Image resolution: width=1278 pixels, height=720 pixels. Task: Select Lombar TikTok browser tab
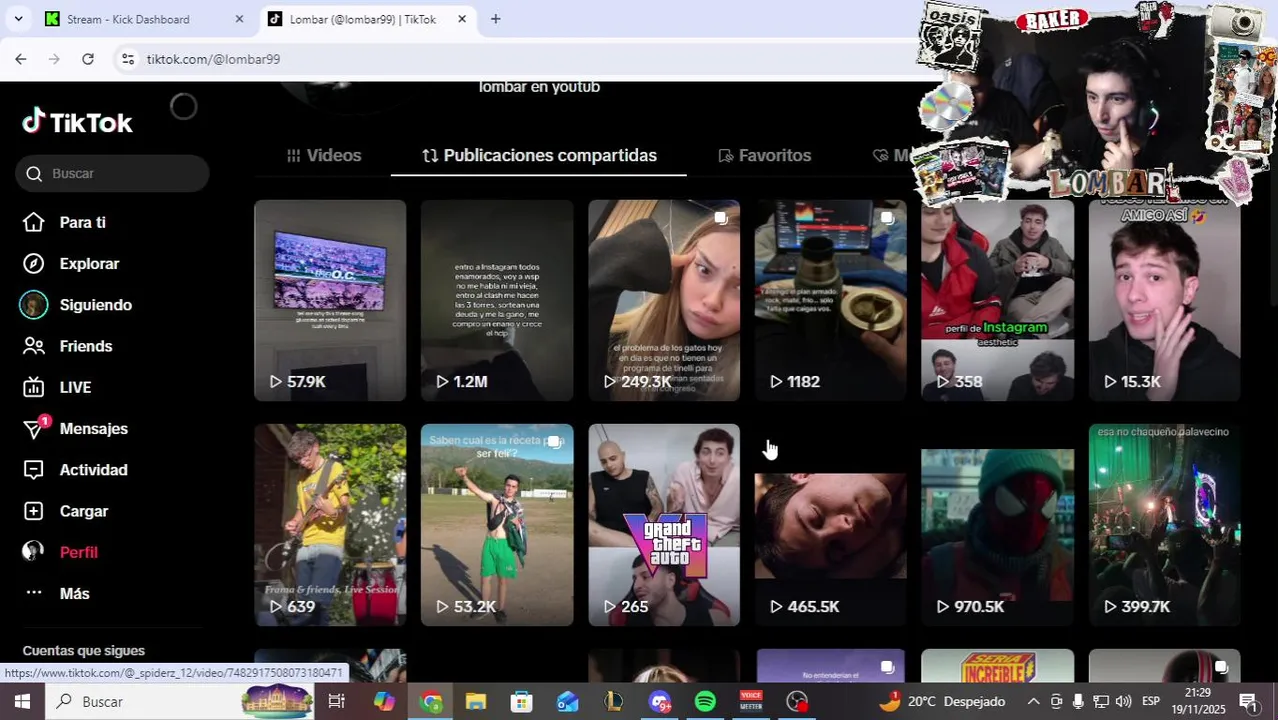(x=363, y=19)
